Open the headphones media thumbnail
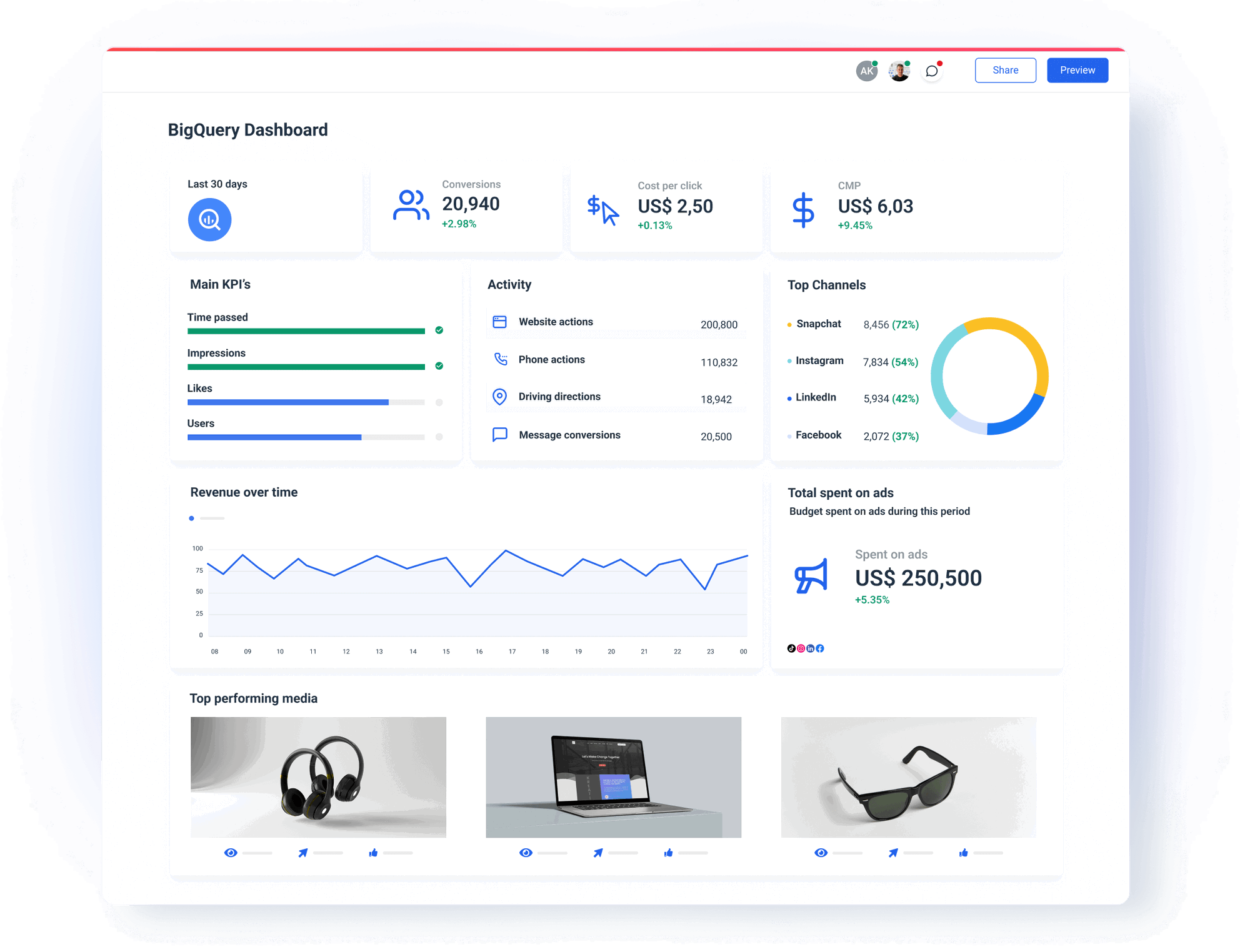Viewport: 1240px width, 952px height. click(x=318, y=777)
